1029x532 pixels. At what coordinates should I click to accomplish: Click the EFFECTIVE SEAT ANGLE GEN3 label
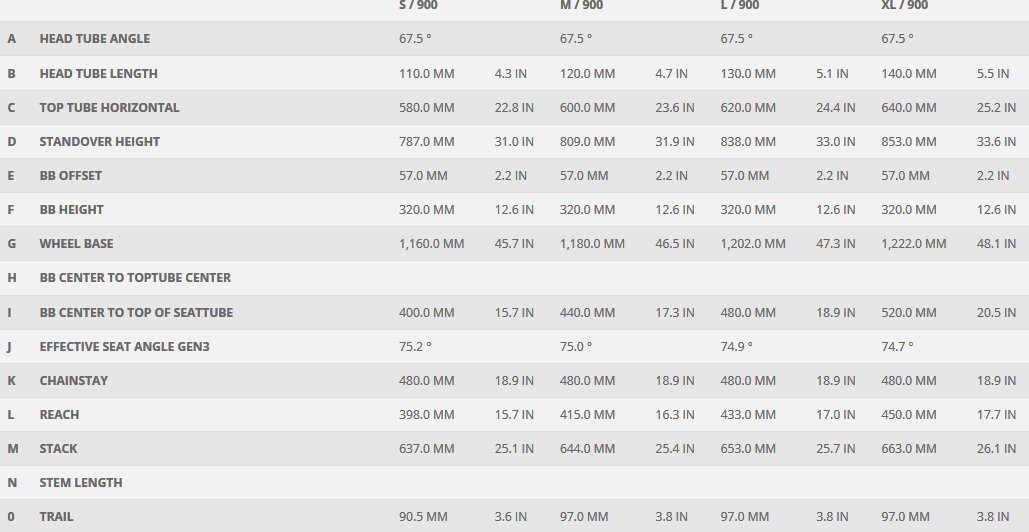[124, 347]
